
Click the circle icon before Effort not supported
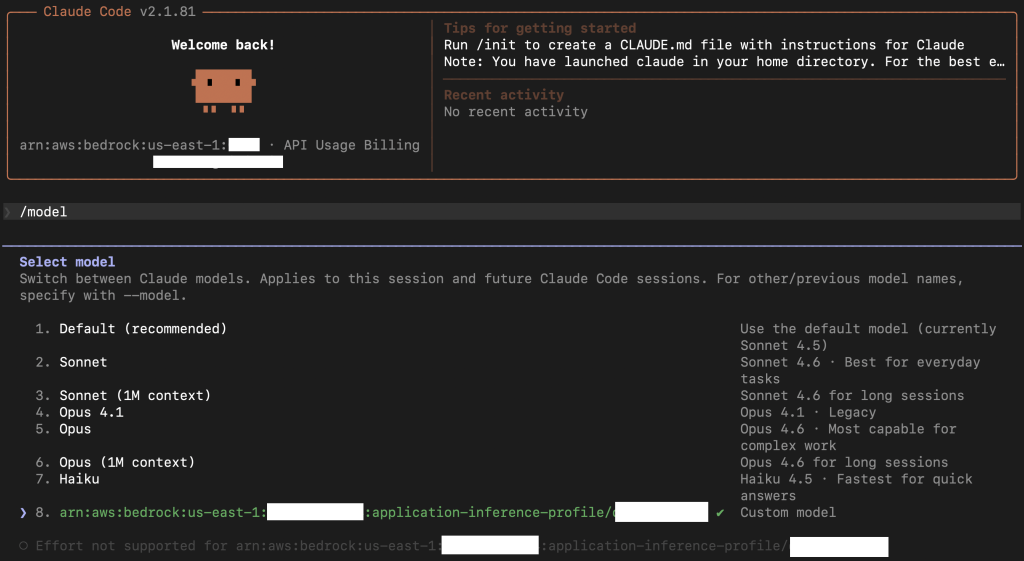pyautogui.click(x=23, y=546)
